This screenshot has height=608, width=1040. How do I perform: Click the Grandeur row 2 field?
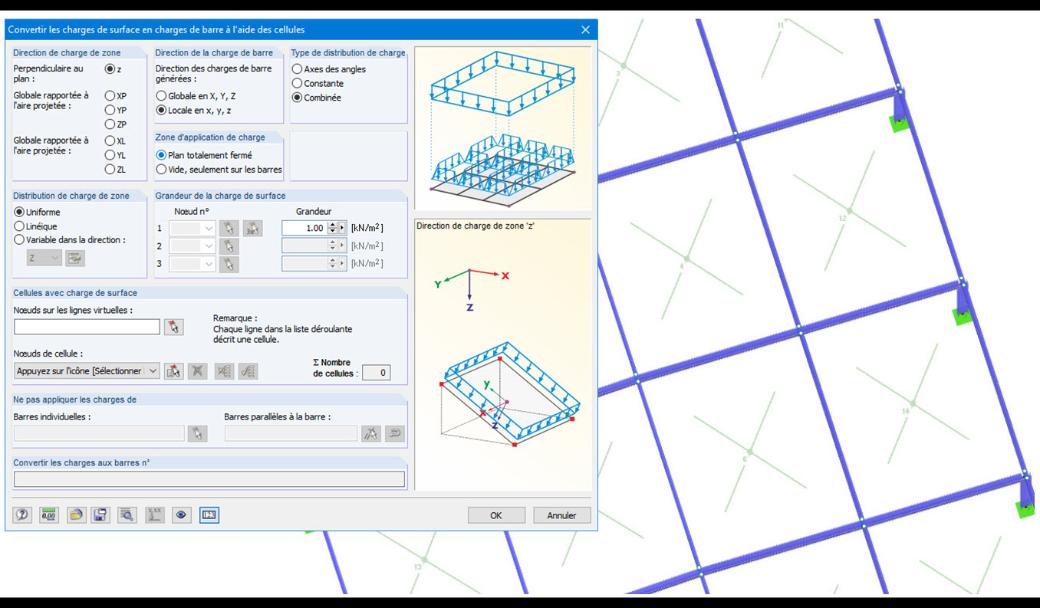[x=304, y=246]
